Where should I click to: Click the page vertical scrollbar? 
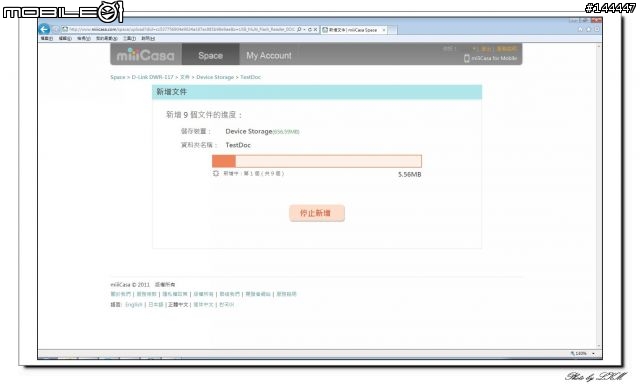(599, 196)
